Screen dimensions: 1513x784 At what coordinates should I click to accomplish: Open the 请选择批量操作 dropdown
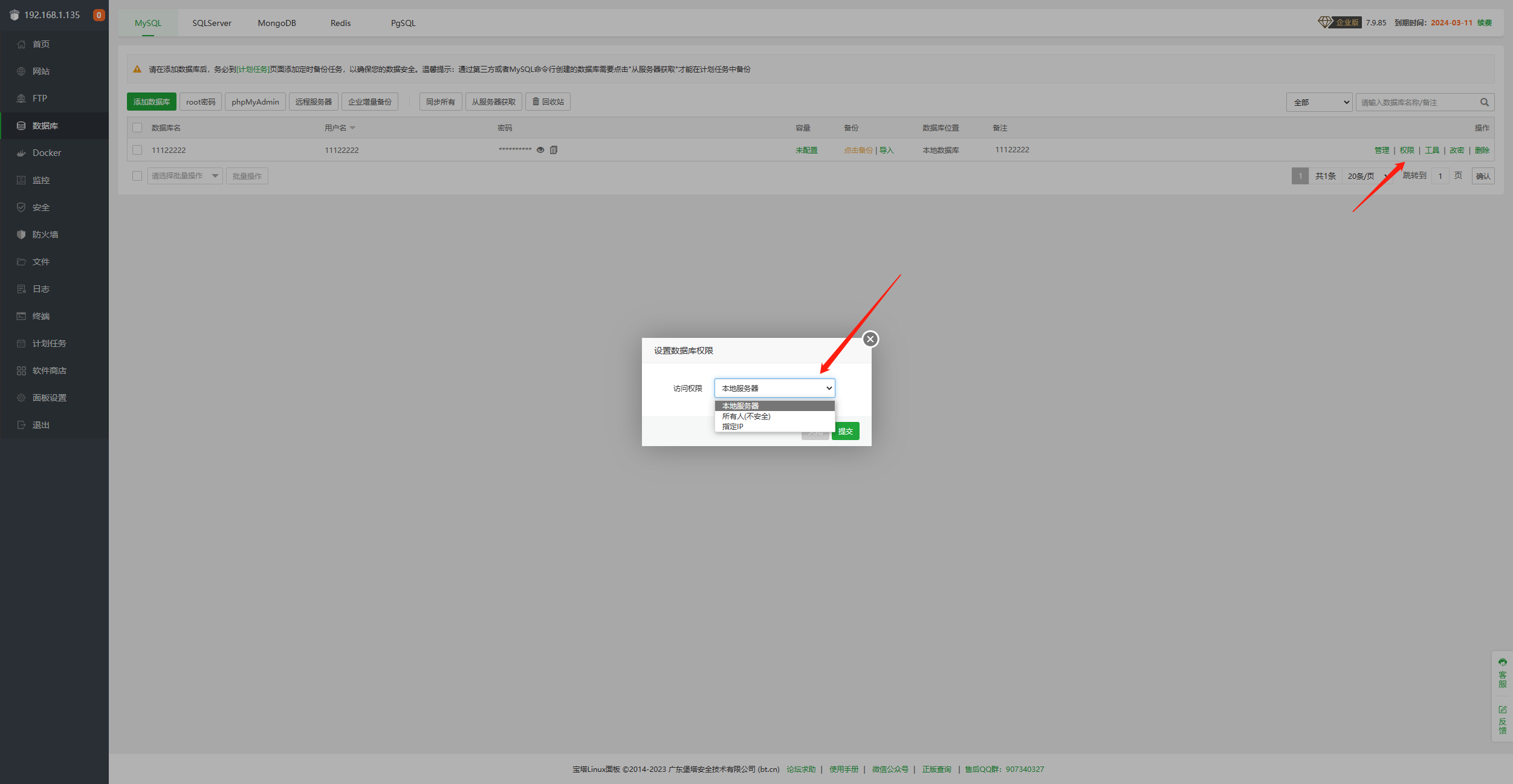pos(185,176)
